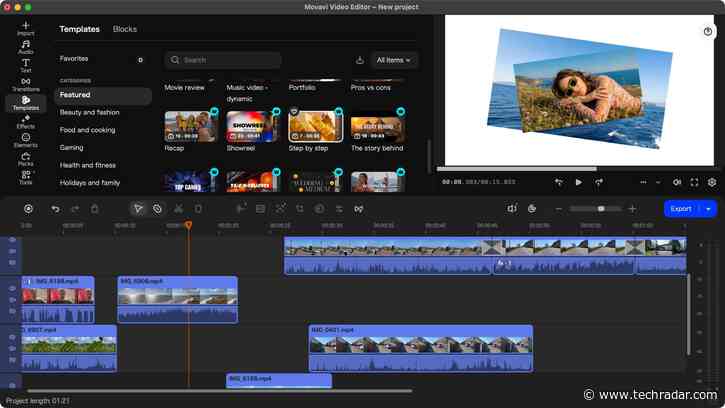Zoom in timeline with plus button
Screen dimensions: 725x408
[632, 209]
